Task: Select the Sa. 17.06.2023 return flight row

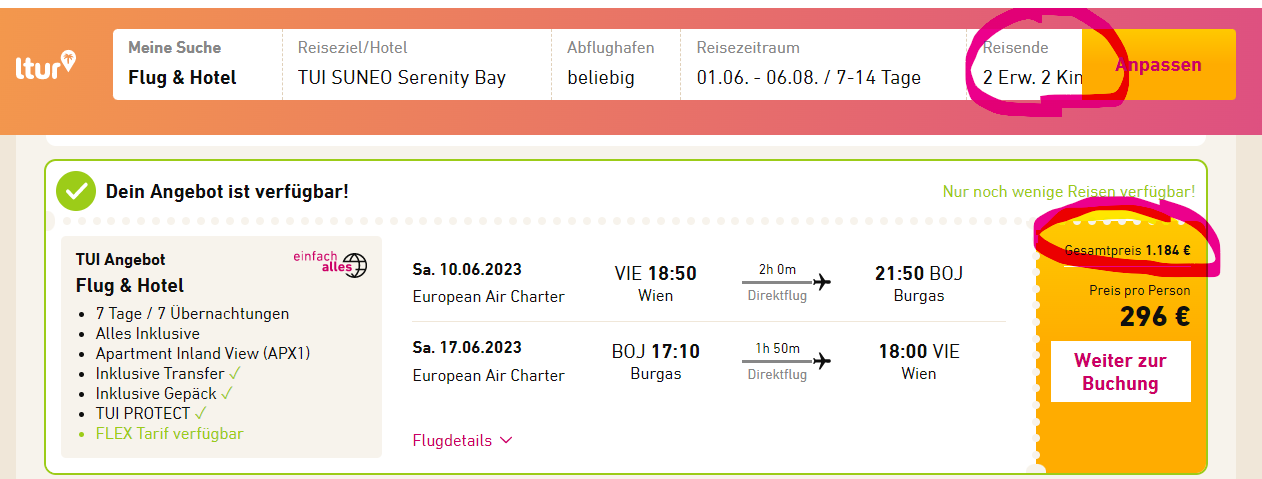Action: 709,361
